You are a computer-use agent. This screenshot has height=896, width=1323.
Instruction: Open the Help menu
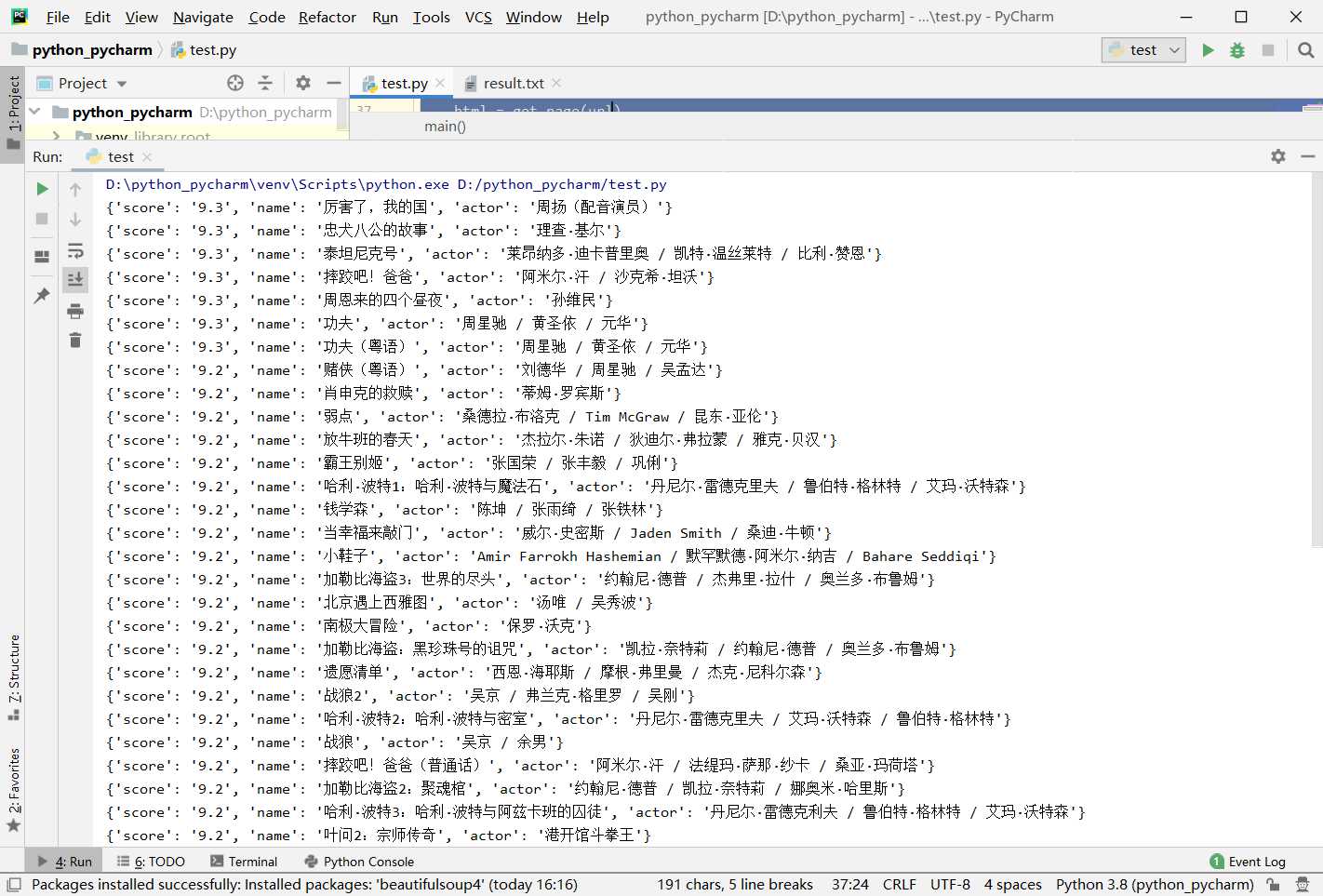pyautogui.click(x=593, y=17)
